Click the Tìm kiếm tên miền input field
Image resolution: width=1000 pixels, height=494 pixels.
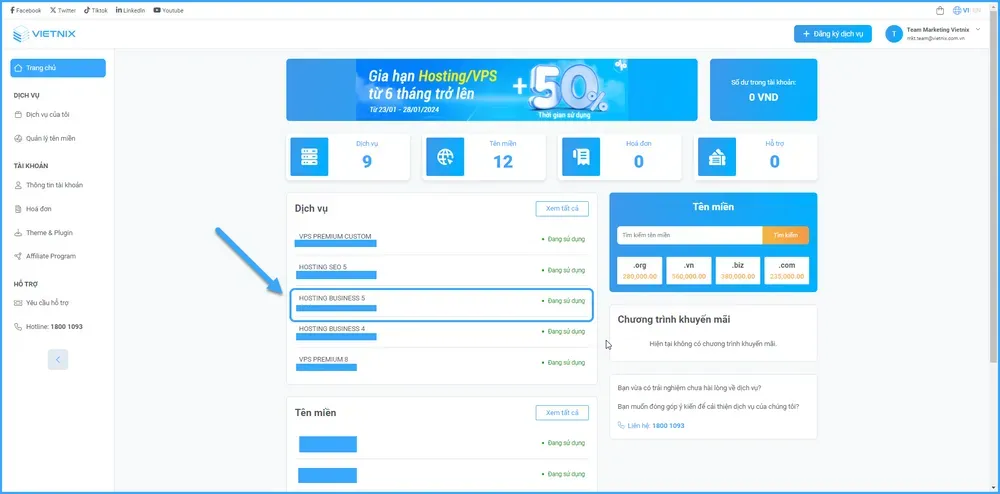(x=688, y=235)
